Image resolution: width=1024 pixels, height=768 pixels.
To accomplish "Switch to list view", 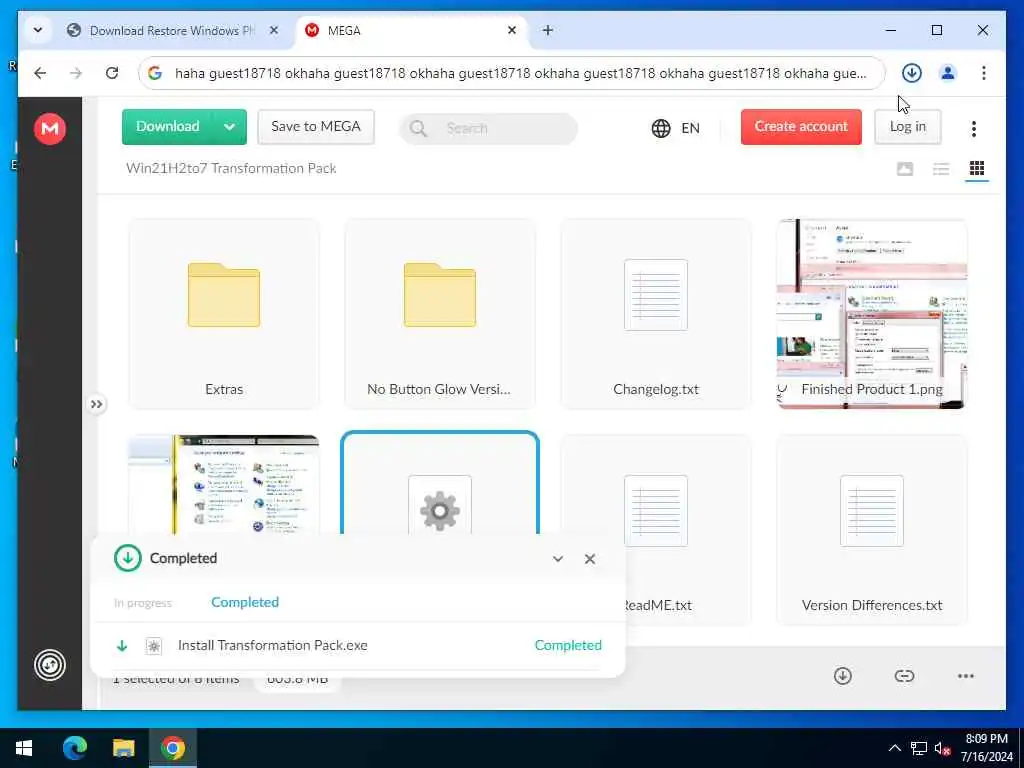I will coord(940,169).
